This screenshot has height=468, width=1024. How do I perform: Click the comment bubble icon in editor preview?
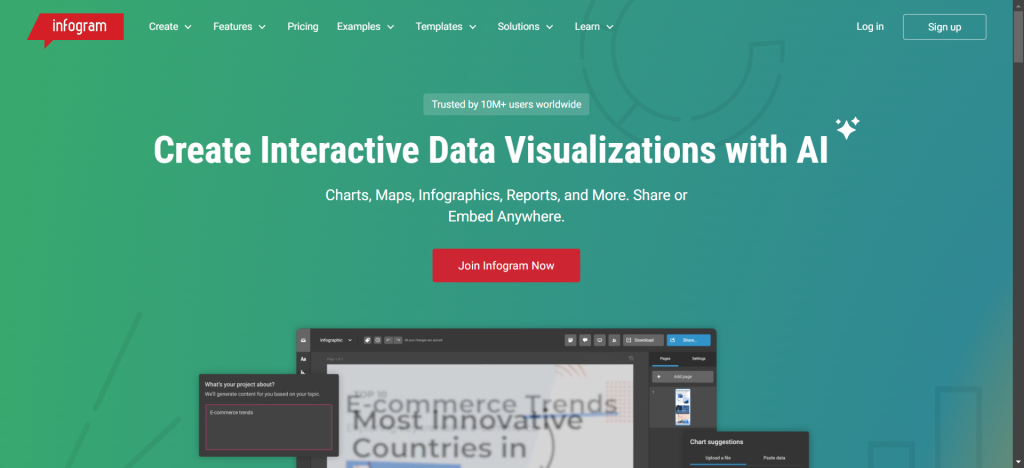pyautogui.click(x=585, y=340)
